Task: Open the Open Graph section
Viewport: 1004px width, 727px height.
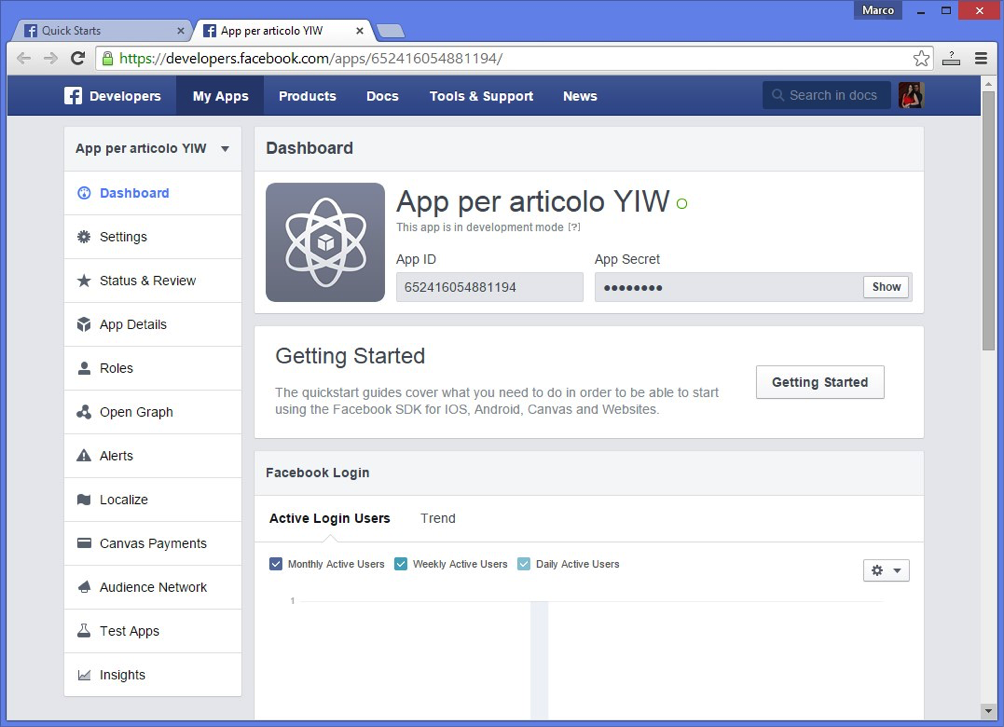Action: pyautogui.click(x=152, y=412)
